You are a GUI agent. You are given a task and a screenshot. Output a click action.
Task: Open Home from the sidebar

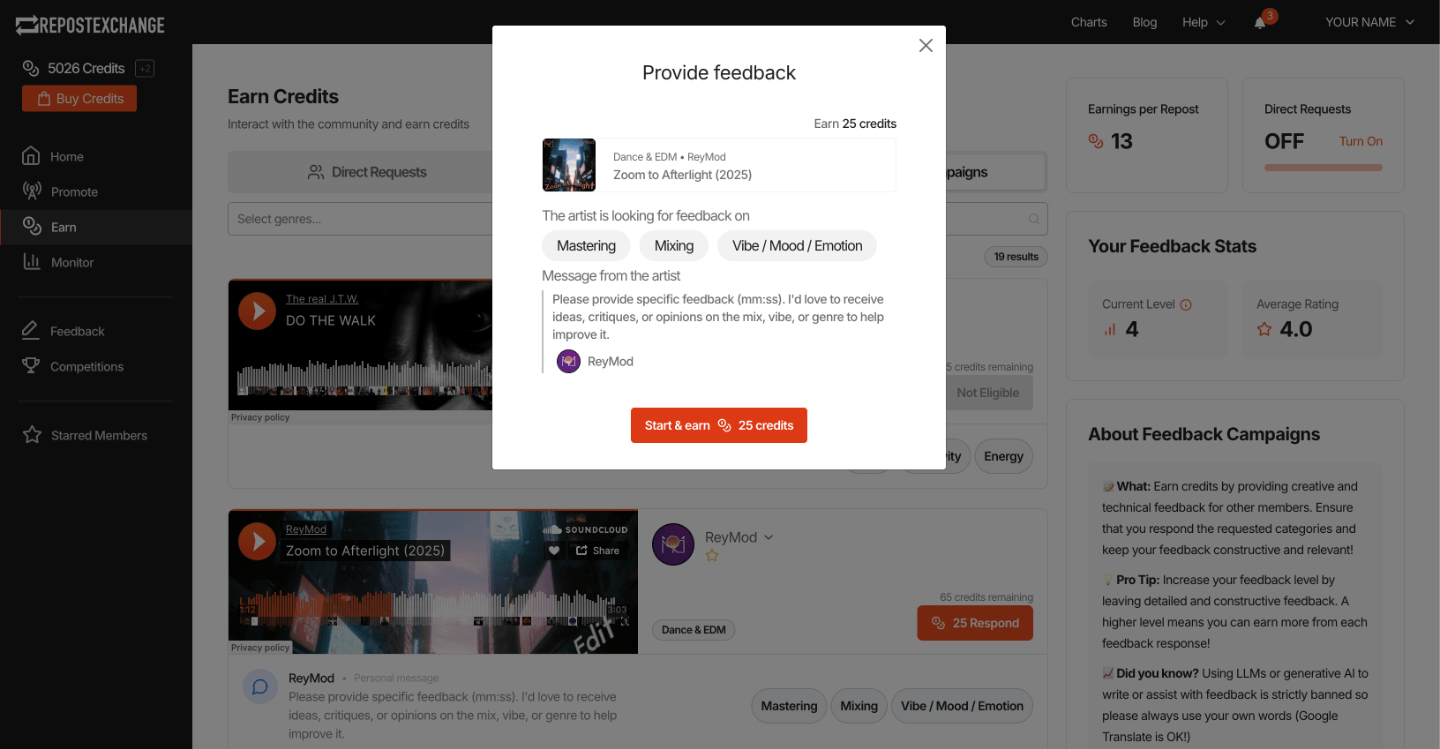click(66, 157)
